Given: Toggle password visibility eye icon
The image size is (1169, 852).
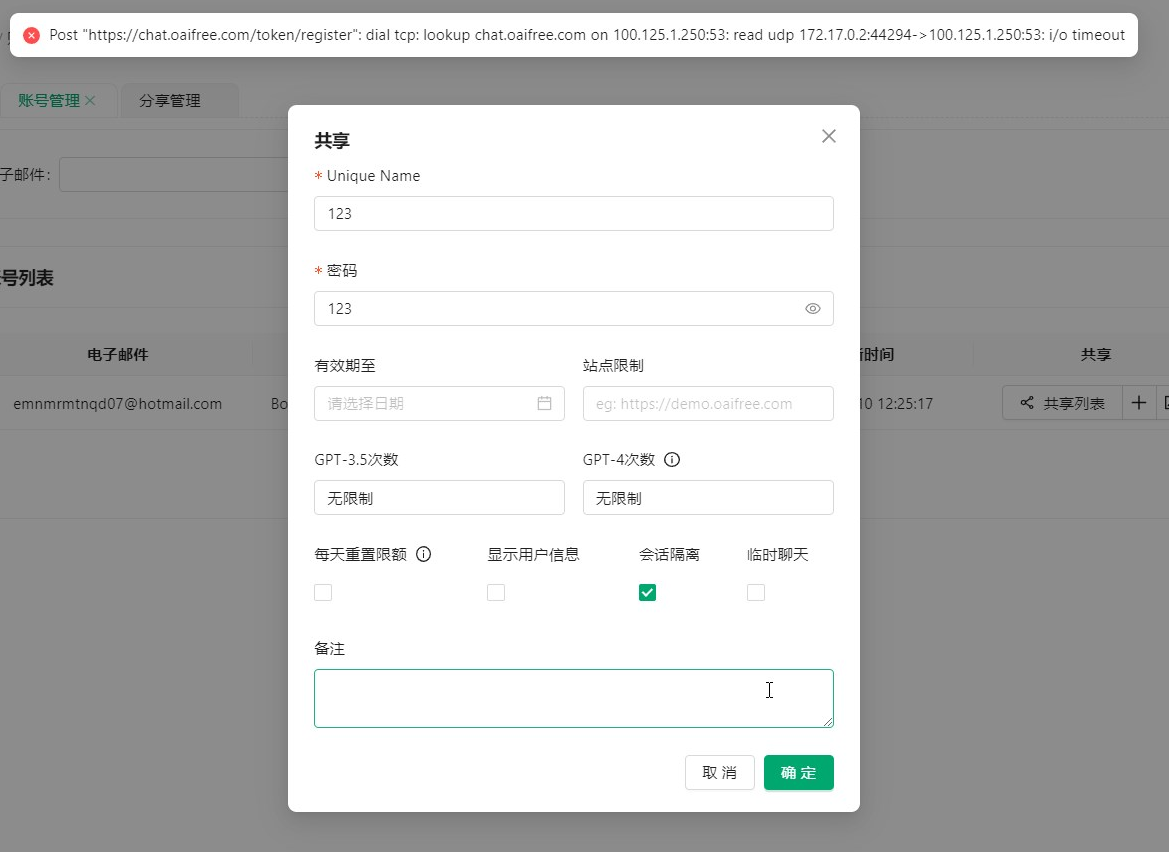Looking at the screenshot, I should (x=813, y=309).
